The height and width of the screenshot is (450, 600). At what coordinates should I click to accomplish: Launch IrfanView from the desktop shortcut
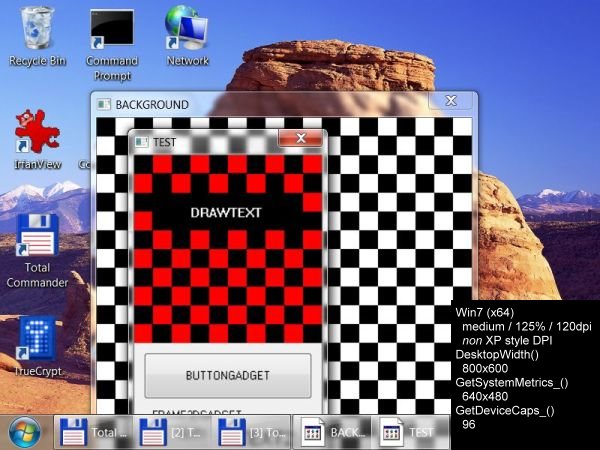38,140
